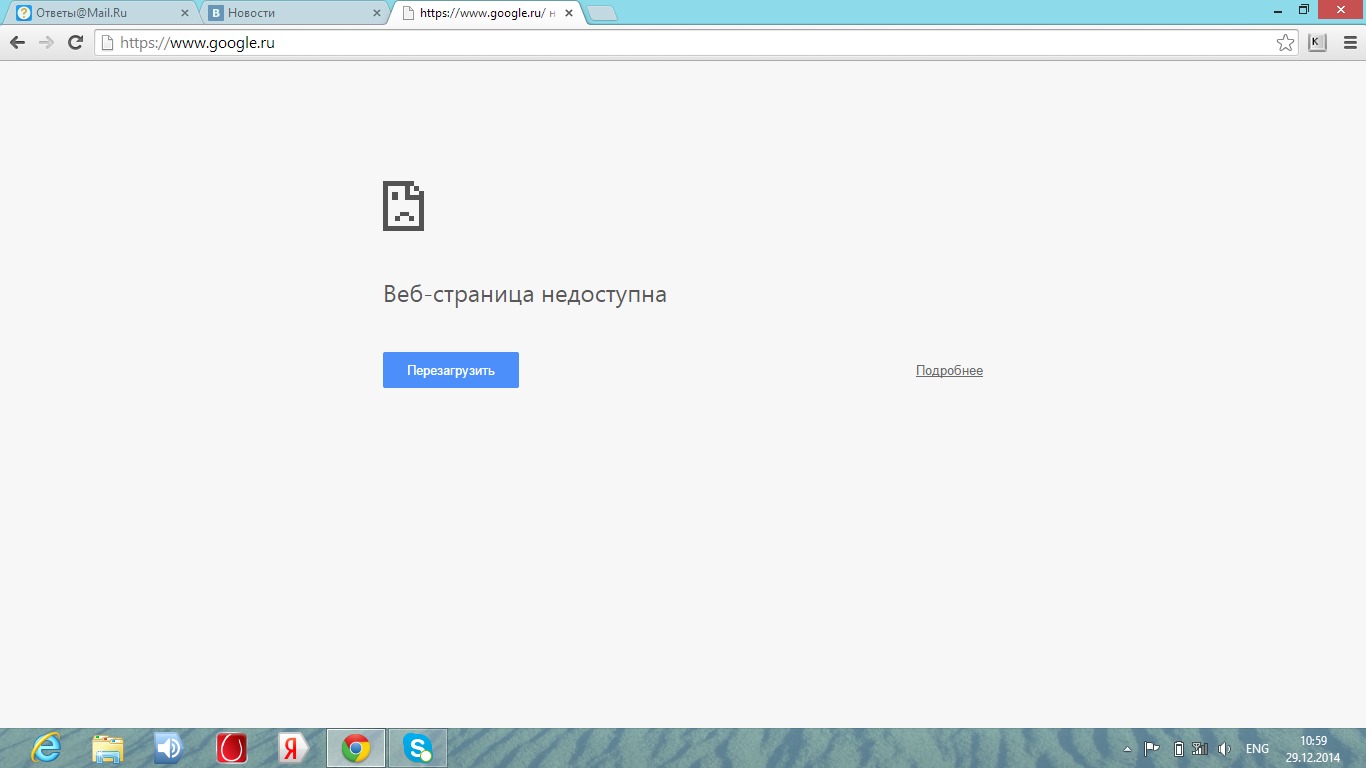Viewport: 1366px width, 768px height.
Task: Launch Internet Explorer from the taskbar
Action: (46, 748)
